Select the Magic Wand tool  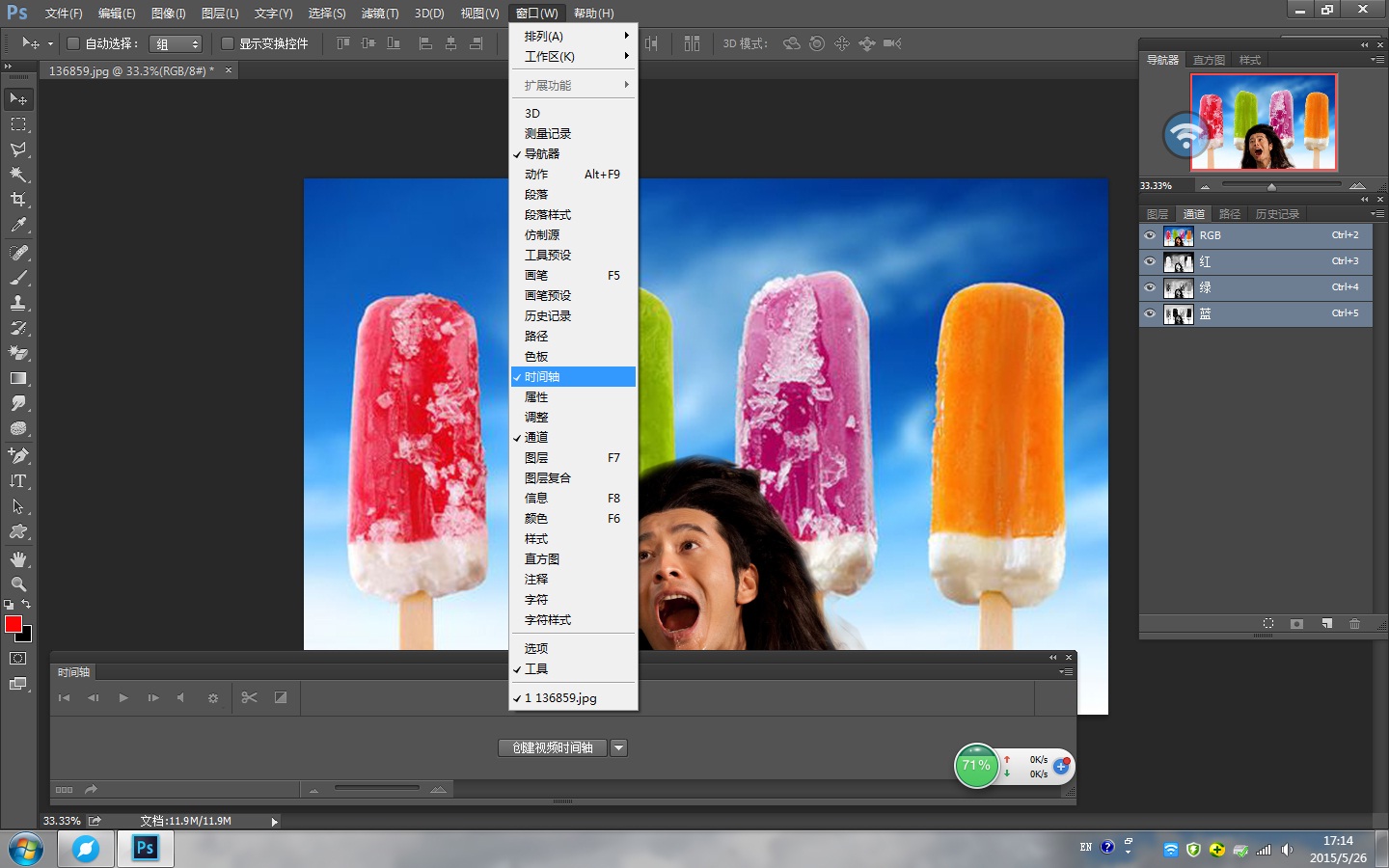18,175
